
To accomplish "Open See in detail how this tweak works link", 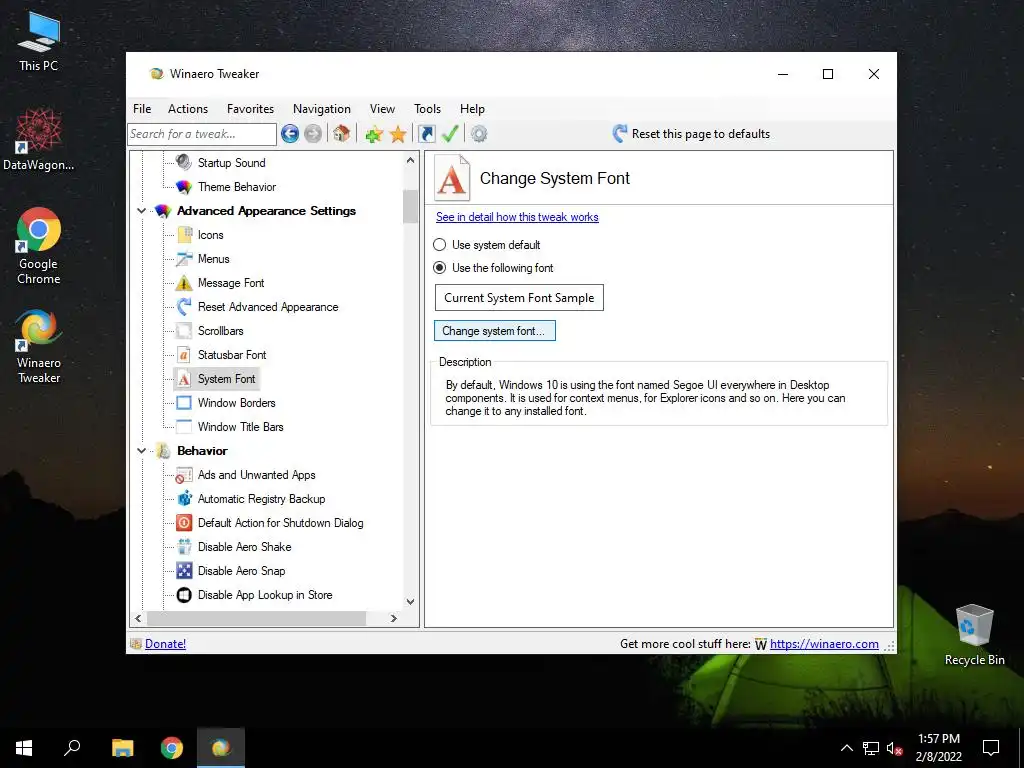I will [x=517, y=217].
